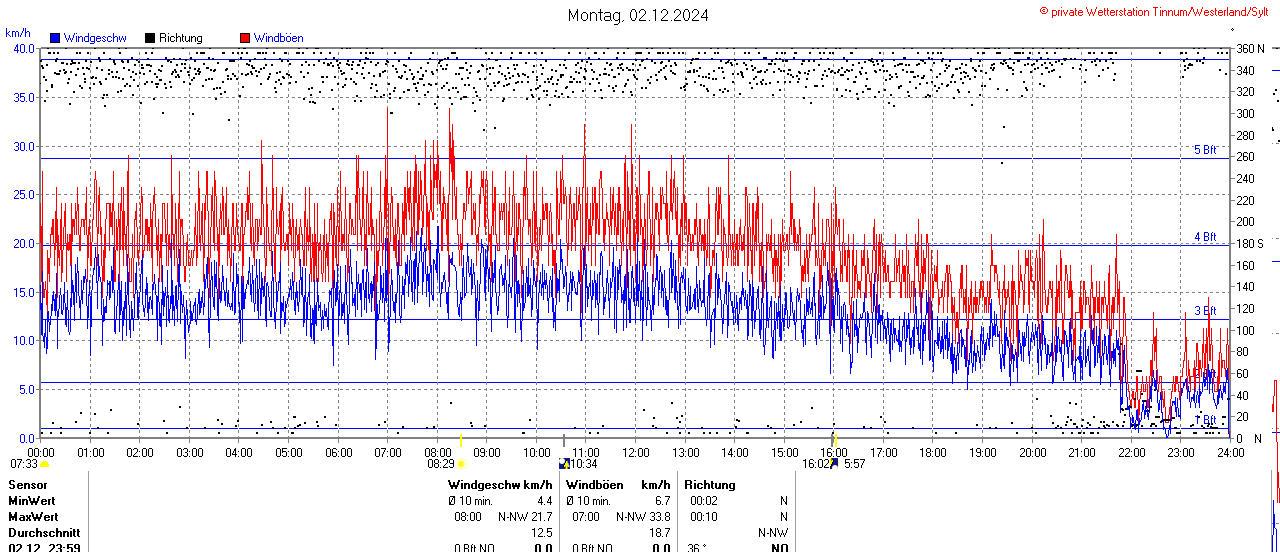
Task: Click the MaxWert row label
Action: click(33, 517)
